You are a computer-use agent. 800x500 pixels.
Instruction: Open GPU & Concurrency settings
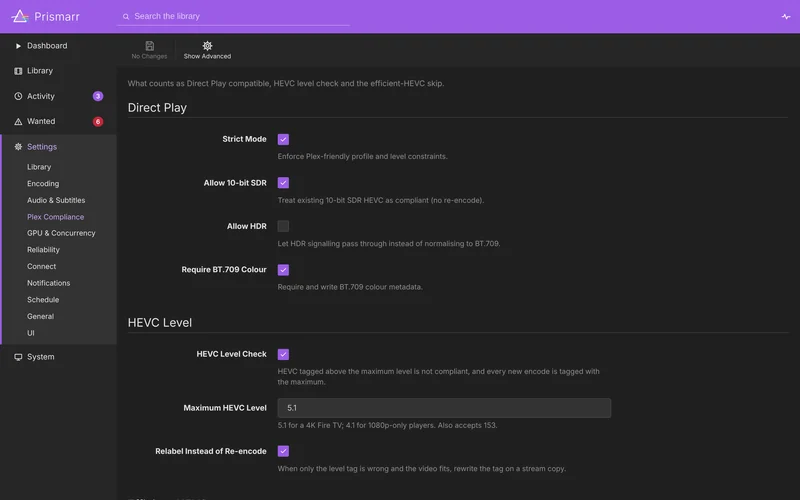coord(61,233)
